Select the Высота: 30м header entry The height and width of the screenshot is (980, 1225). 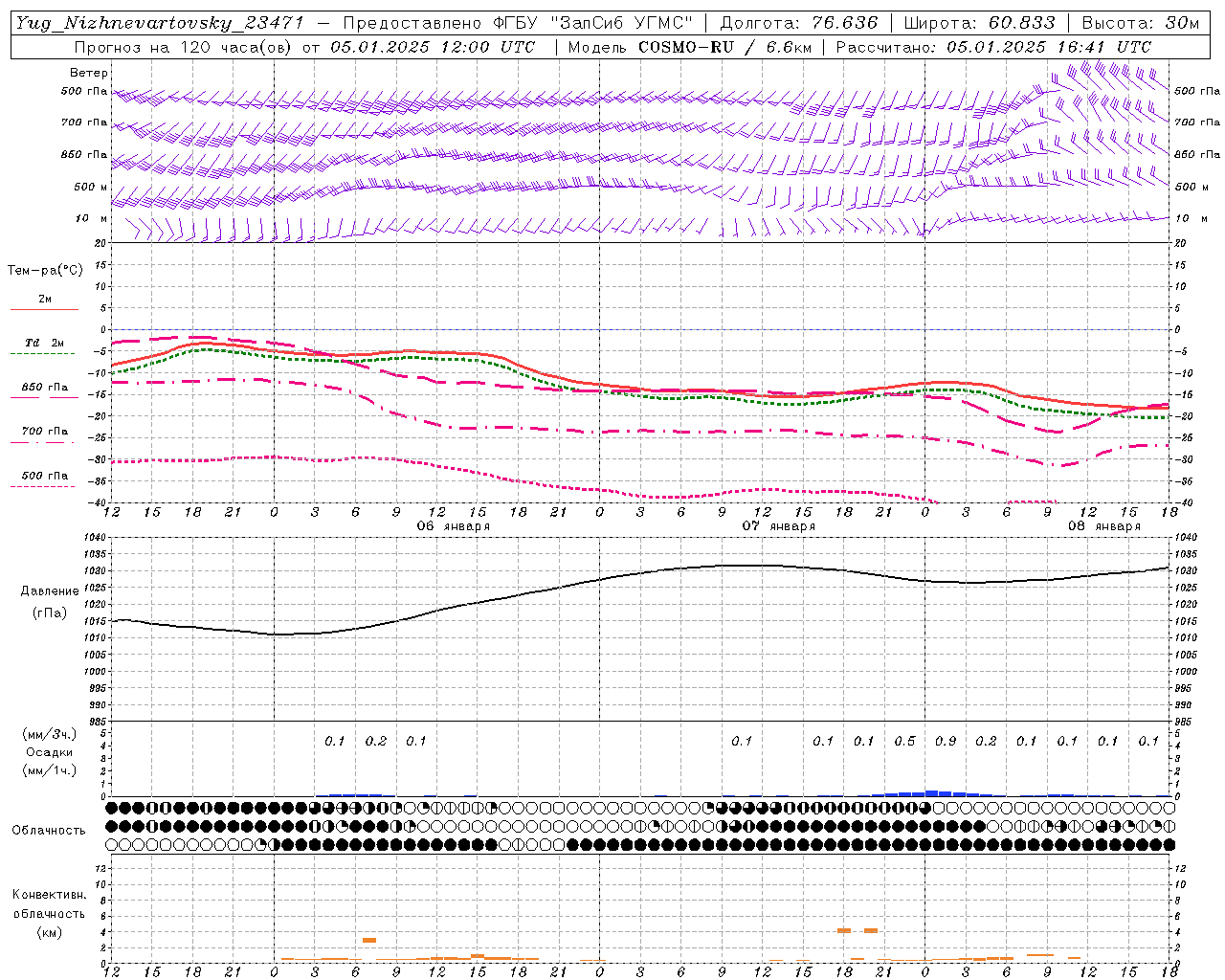1141,23
